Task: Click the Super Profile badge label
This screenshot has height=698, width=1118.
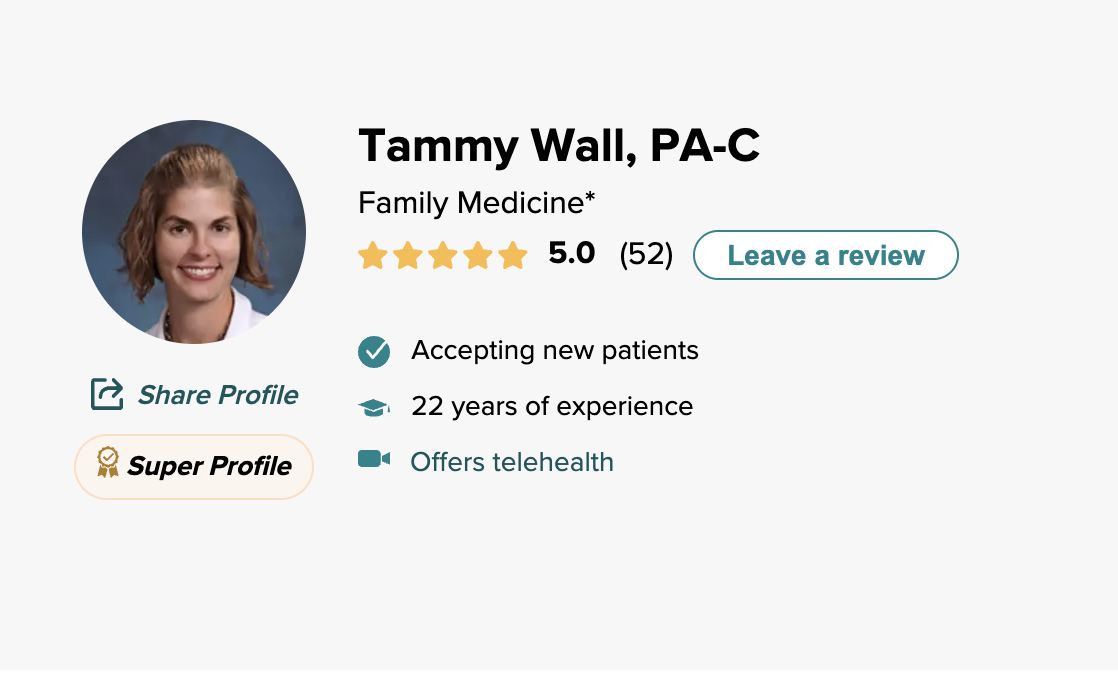Action: pyautogui.click(x=209, y=466)
